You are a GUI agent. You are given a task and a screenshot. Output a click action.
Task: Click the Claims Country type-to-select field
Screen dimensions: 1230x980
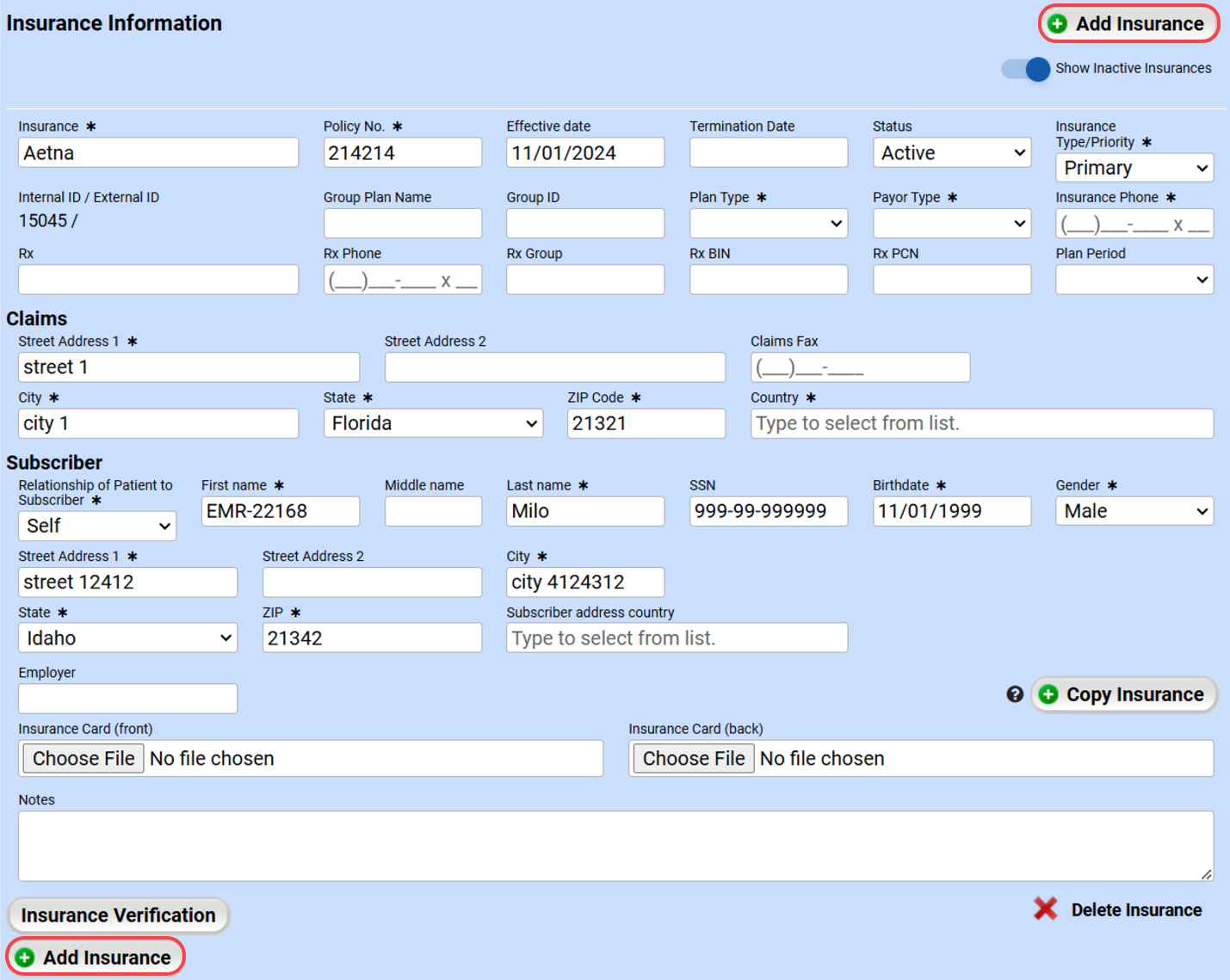click(x=981, y=423)
